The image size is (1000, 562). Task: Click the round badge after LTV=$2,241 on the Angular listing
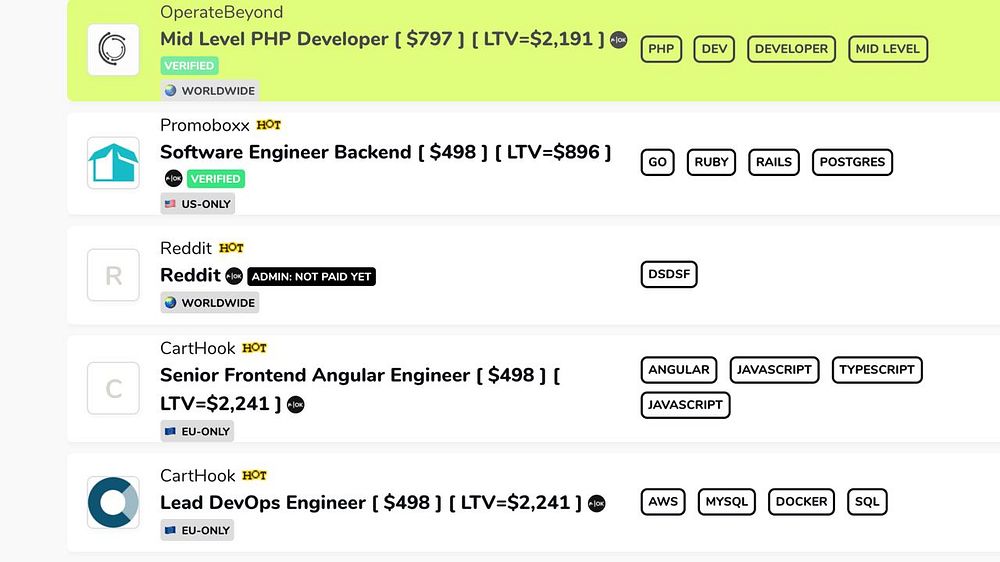295,404
